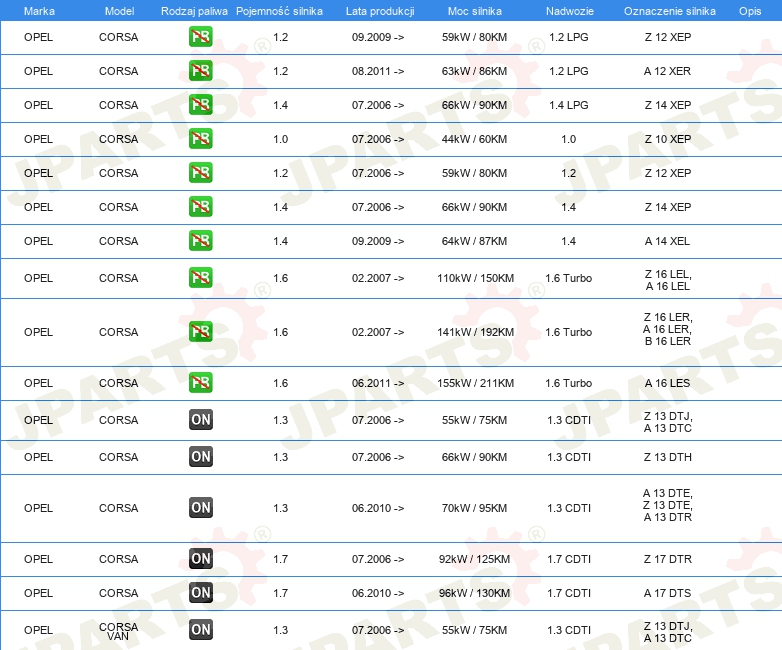This screenshot has height=650, width=782.
Task: Click the diesel ON icon for 70kW / 95KM
Action: point(201,507)
